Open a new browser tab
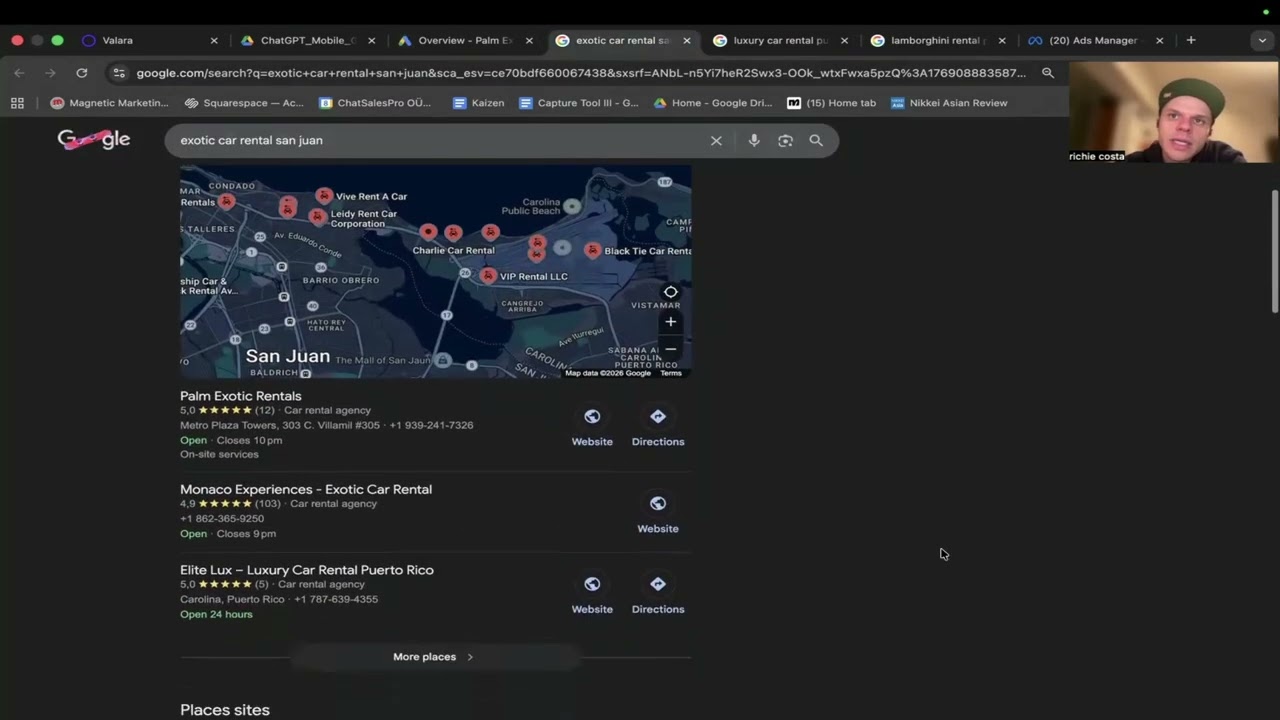1280x720 pixels. [1191, 41]
